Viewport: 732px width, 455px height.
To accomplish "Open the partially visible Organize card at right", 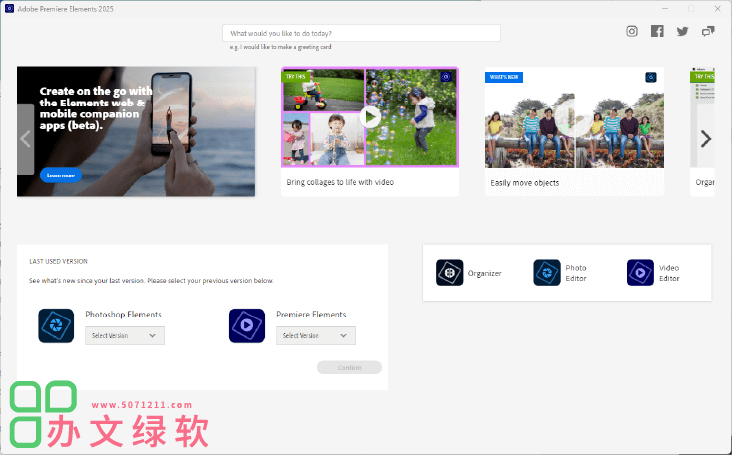I will tap(702, 132).
